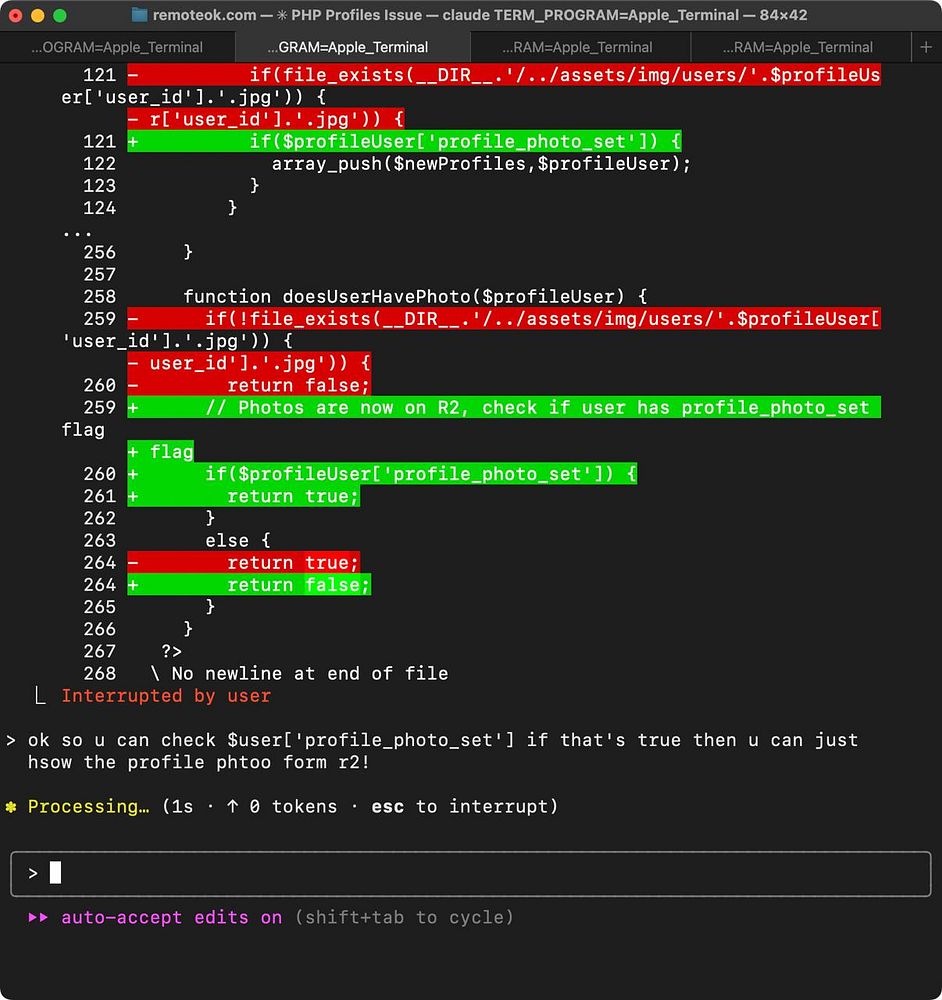Click the 'Interrupted by user' message
Screen dimensions: 942x1000
click(x=166, y=696)
